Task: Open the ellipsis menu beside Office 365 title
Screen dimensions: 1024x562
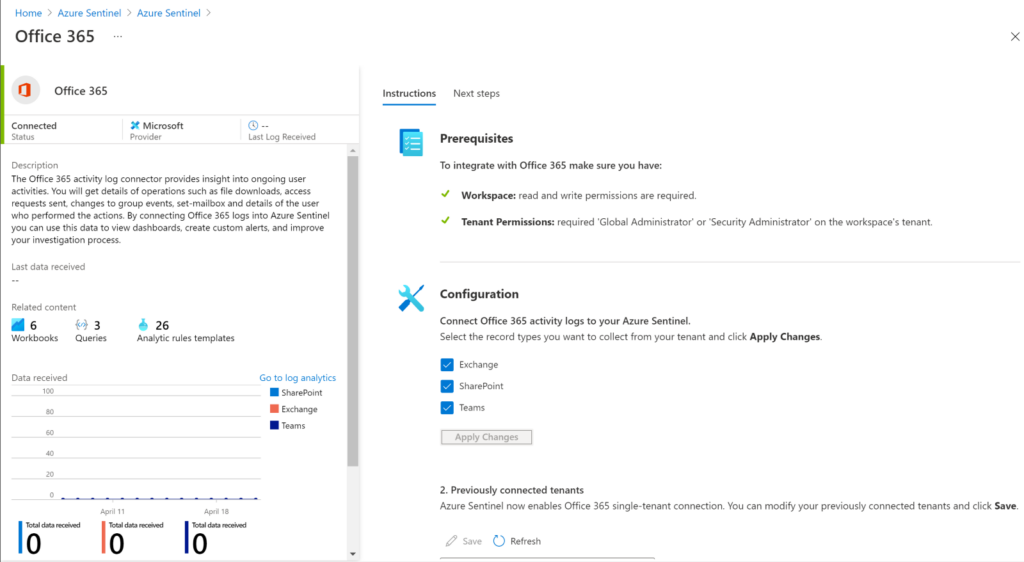Action: coord(117,36)
